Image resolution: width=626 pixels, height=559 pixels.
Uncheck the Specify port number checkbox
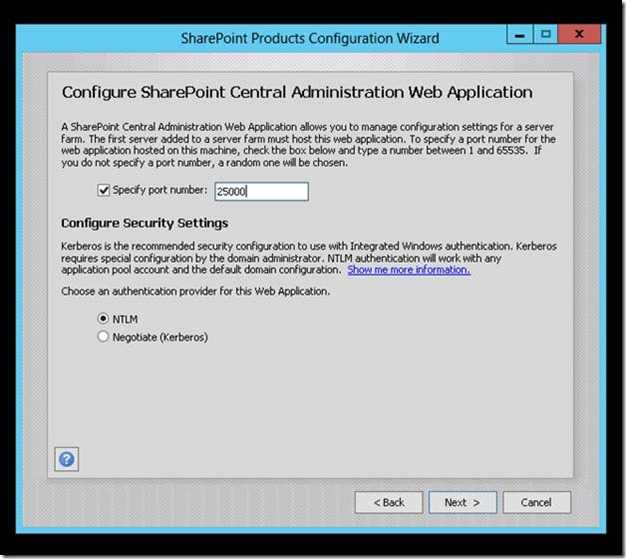[x=103, y=190]
